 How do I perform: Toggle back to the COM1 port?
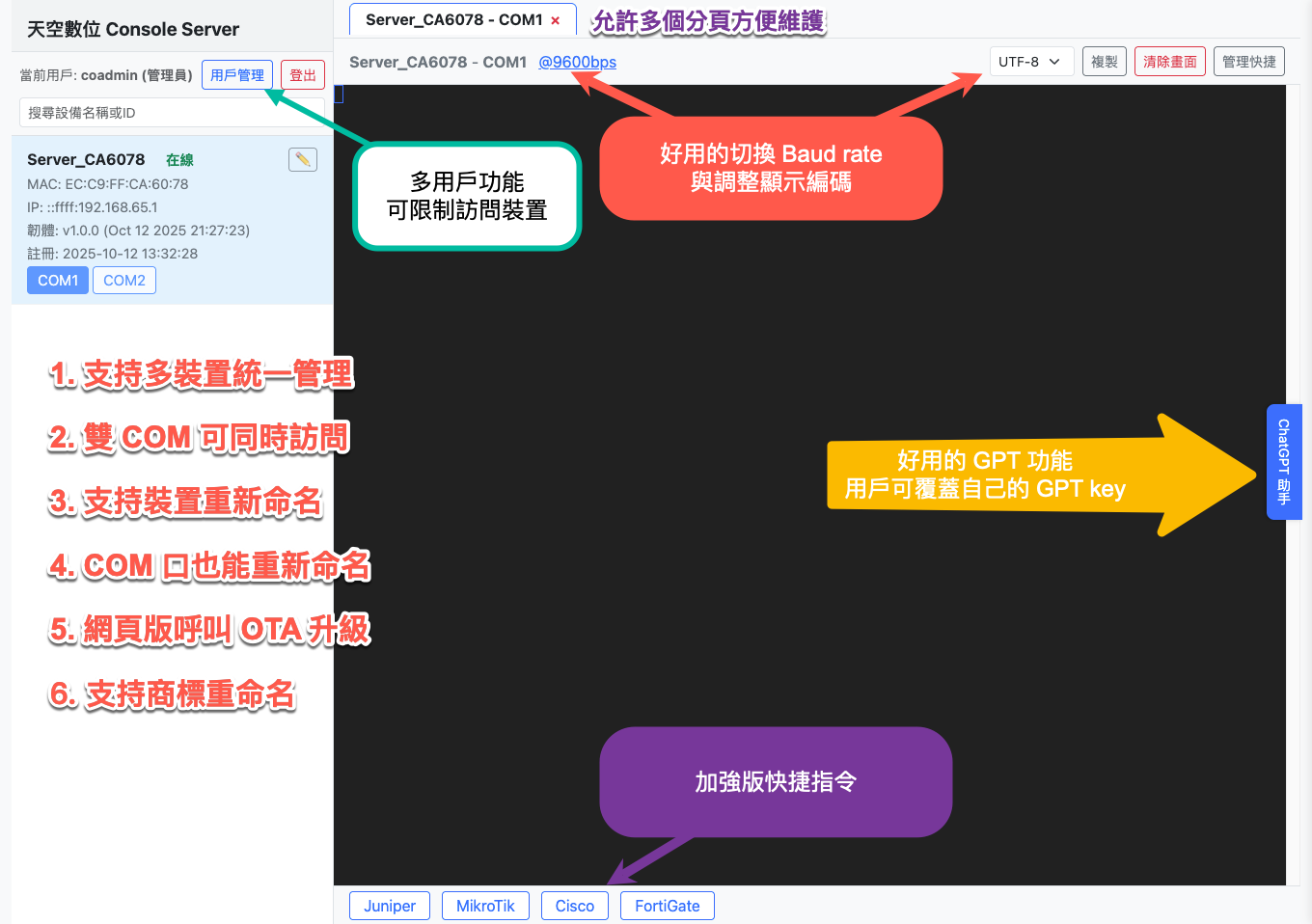tap(57, 280)
